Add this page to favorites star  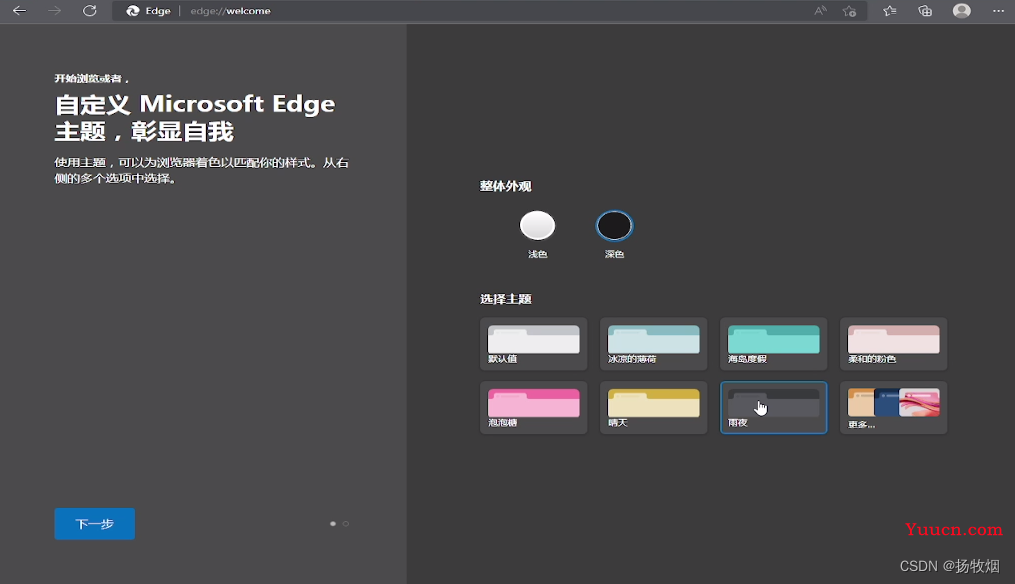[849, 10]
